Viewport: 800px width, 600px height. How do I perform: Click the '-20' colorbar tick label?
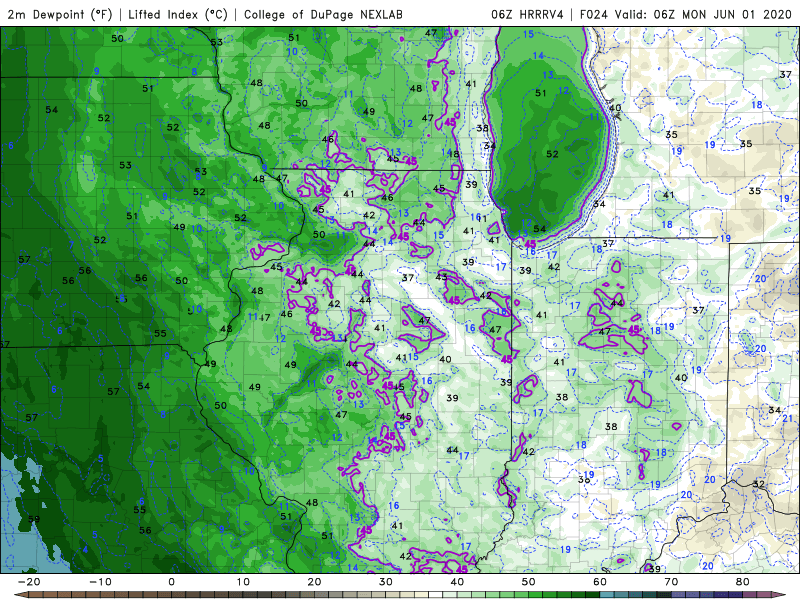click(x=29, y=582)
